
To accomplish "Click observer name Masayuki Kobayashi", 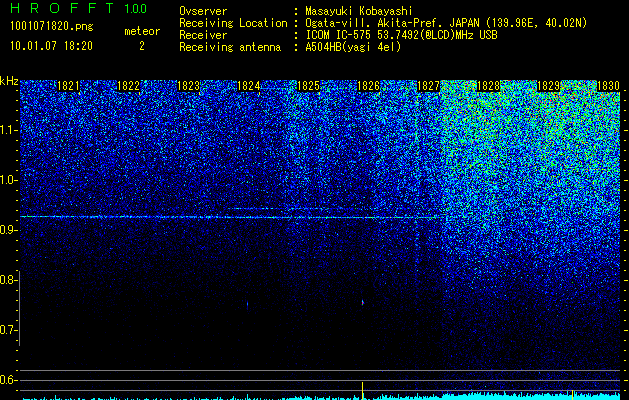I will tap(359, 11).
